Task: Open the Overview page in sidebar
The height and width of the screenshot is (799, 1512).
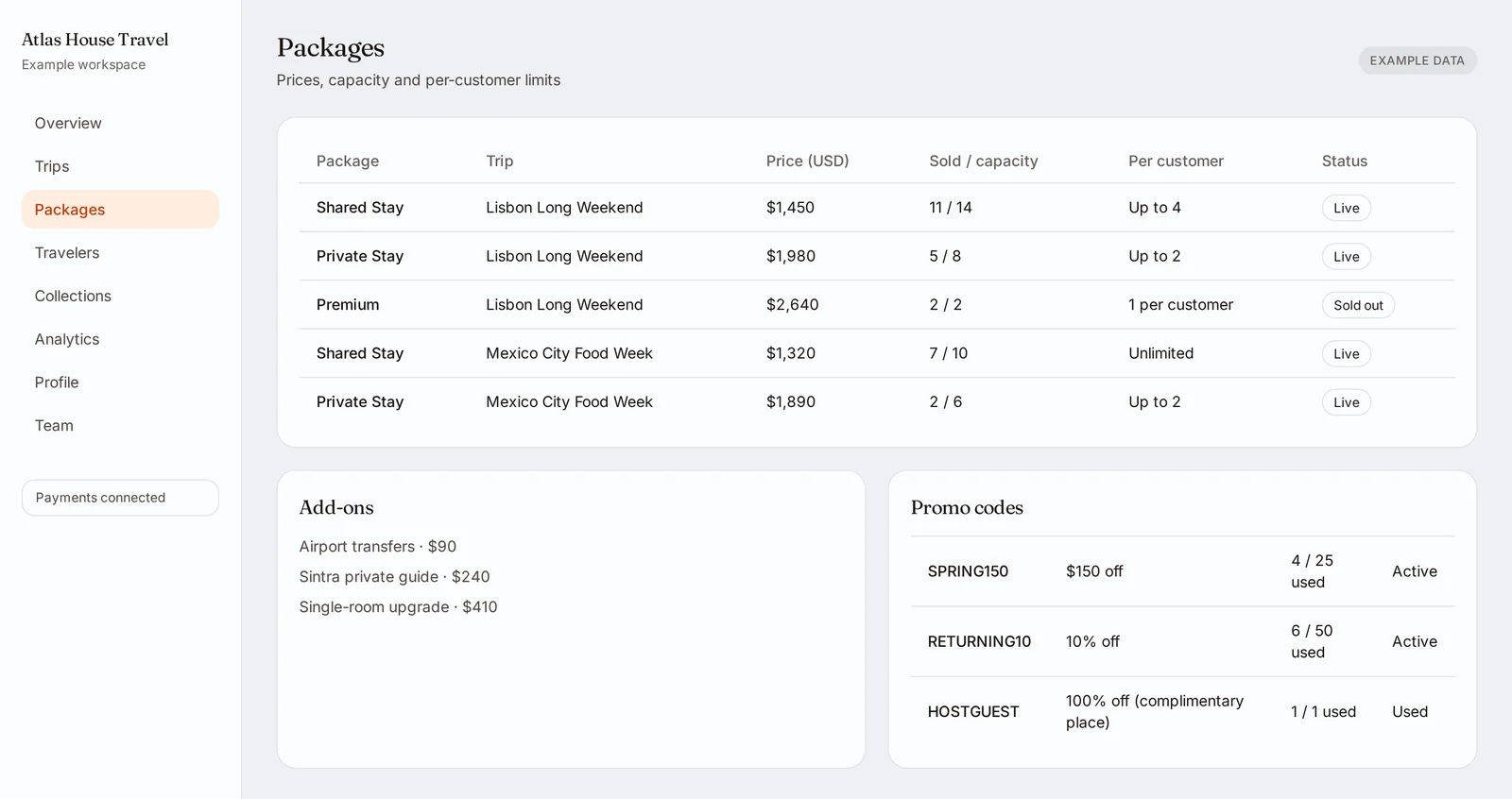Action: tap(120, 123)
